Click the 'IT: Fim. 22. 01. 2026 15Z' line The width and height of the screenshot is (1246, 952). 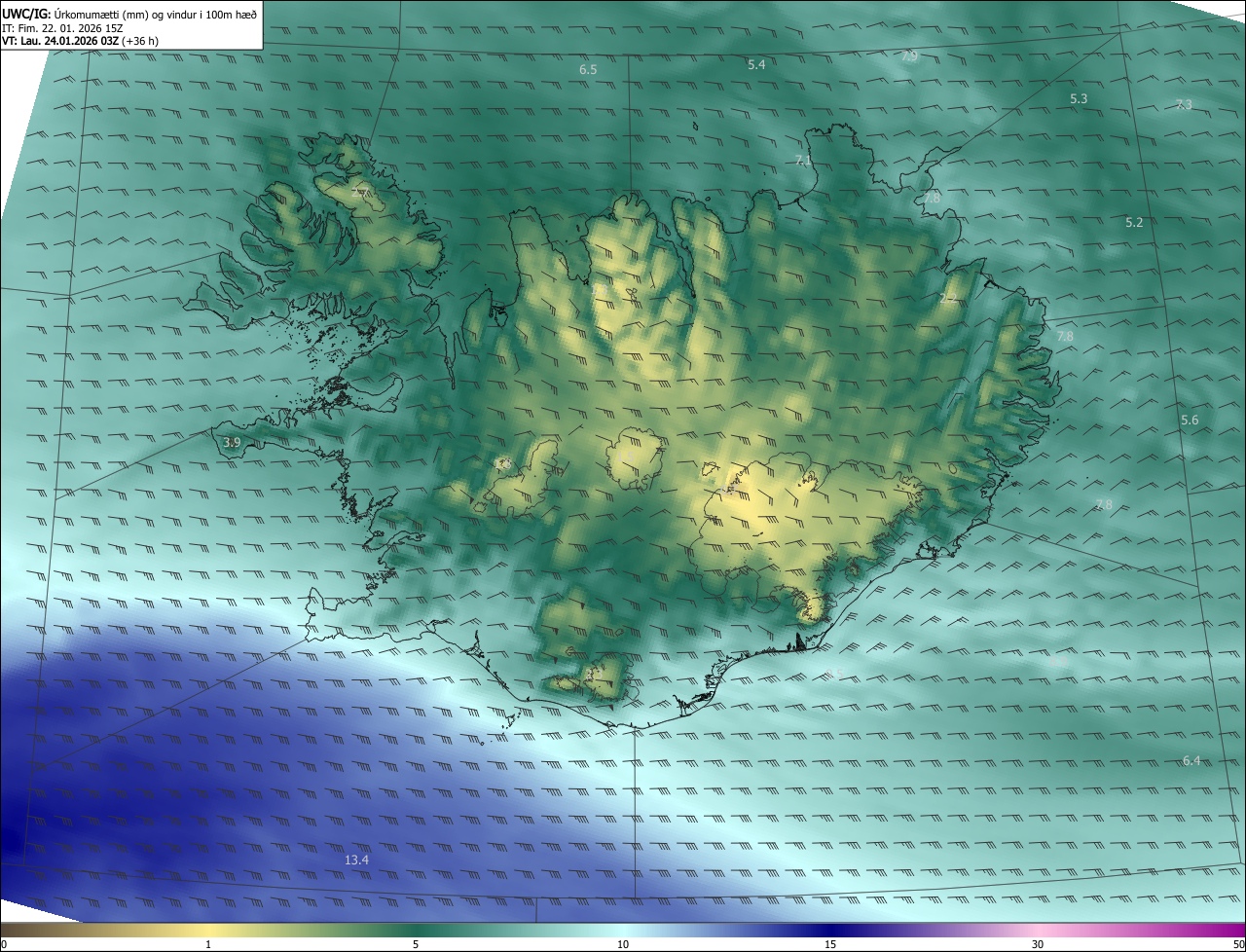tap(62, 28)
